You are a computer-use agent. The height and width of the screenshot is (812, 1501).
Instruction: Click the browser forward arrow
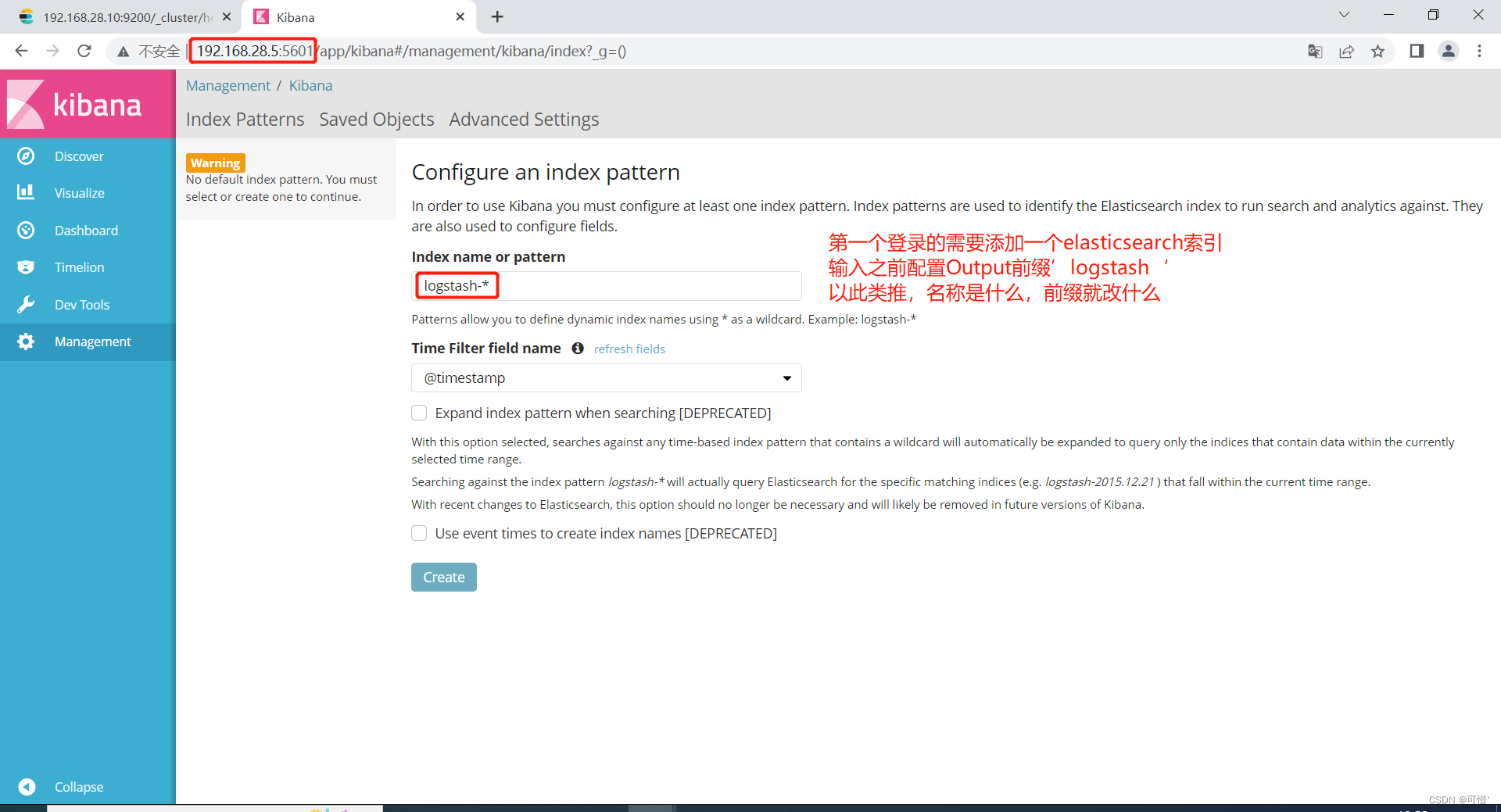52,51
